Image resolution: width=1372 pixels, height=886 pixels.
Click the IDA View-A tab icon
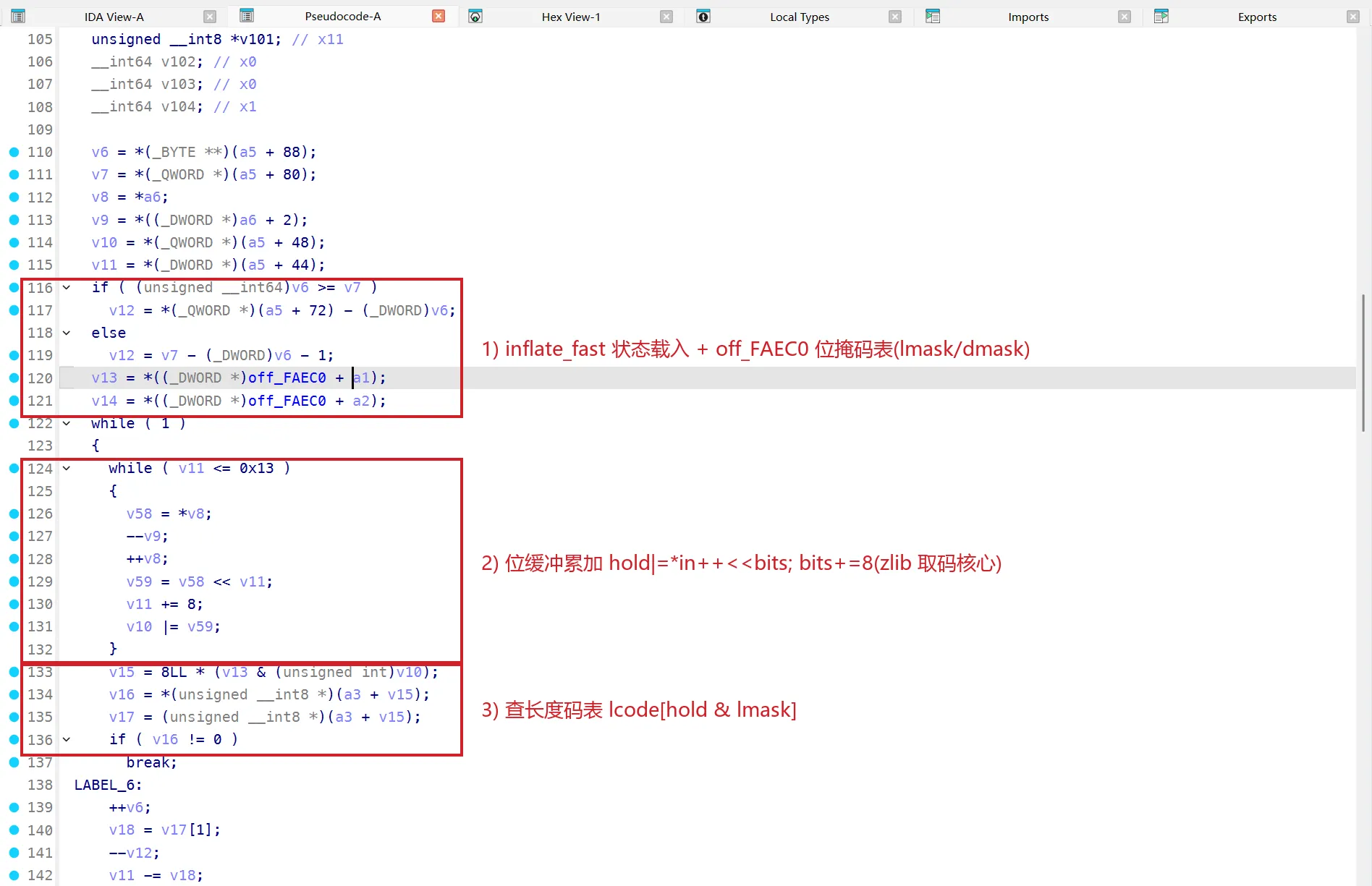pyautogui.click(x=19, y=16)
